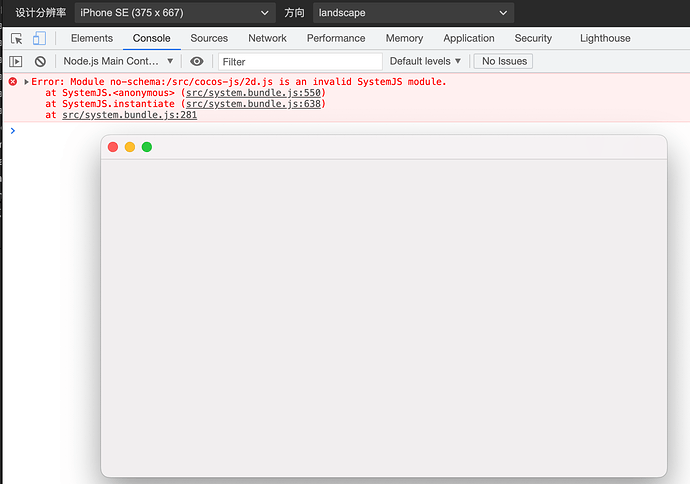Click the No Issues button
690x484 pixels.
coord(503,61)
